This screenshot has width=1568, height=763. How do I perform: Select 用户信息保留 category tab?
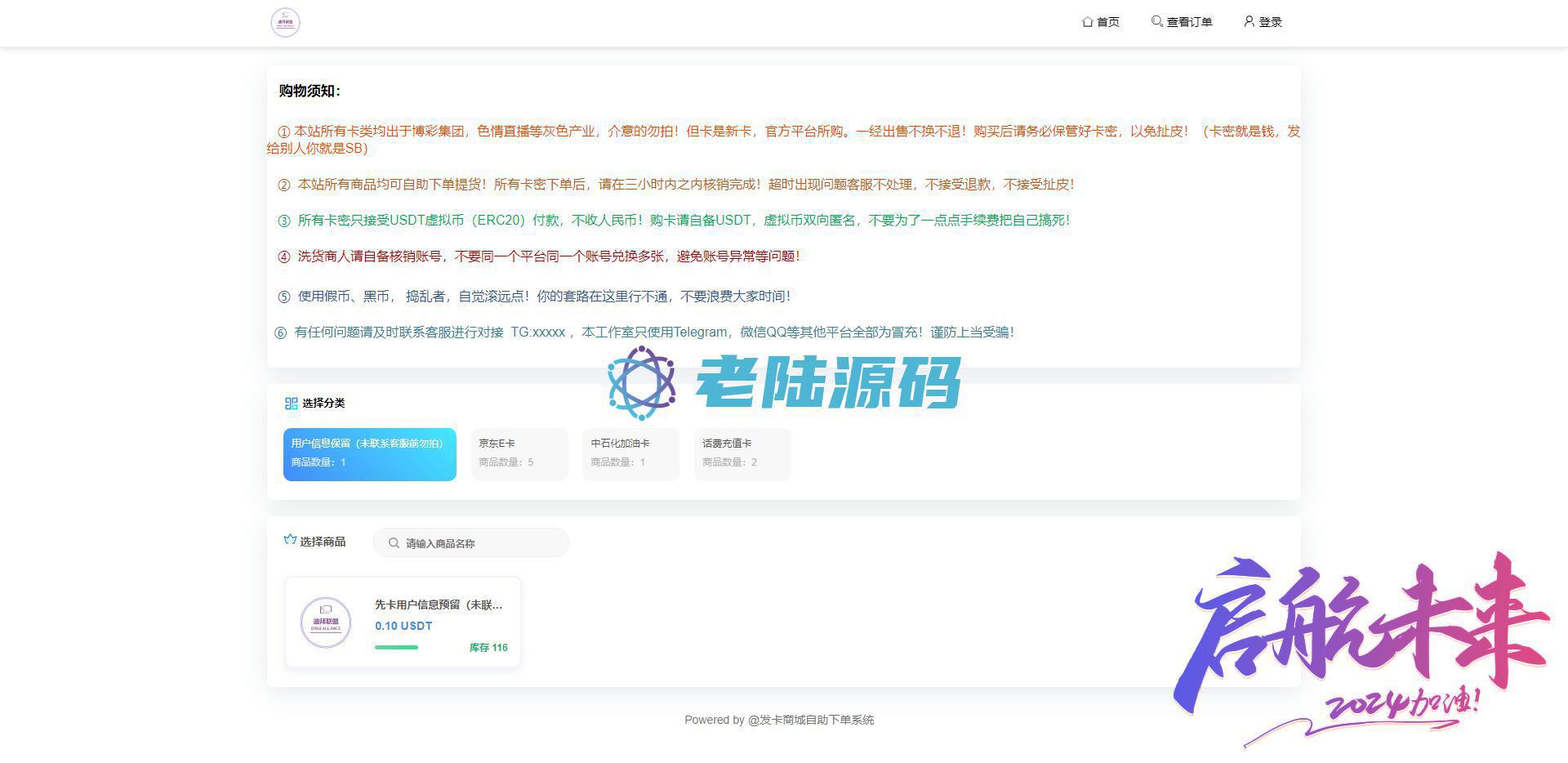[x=370, y=454]
